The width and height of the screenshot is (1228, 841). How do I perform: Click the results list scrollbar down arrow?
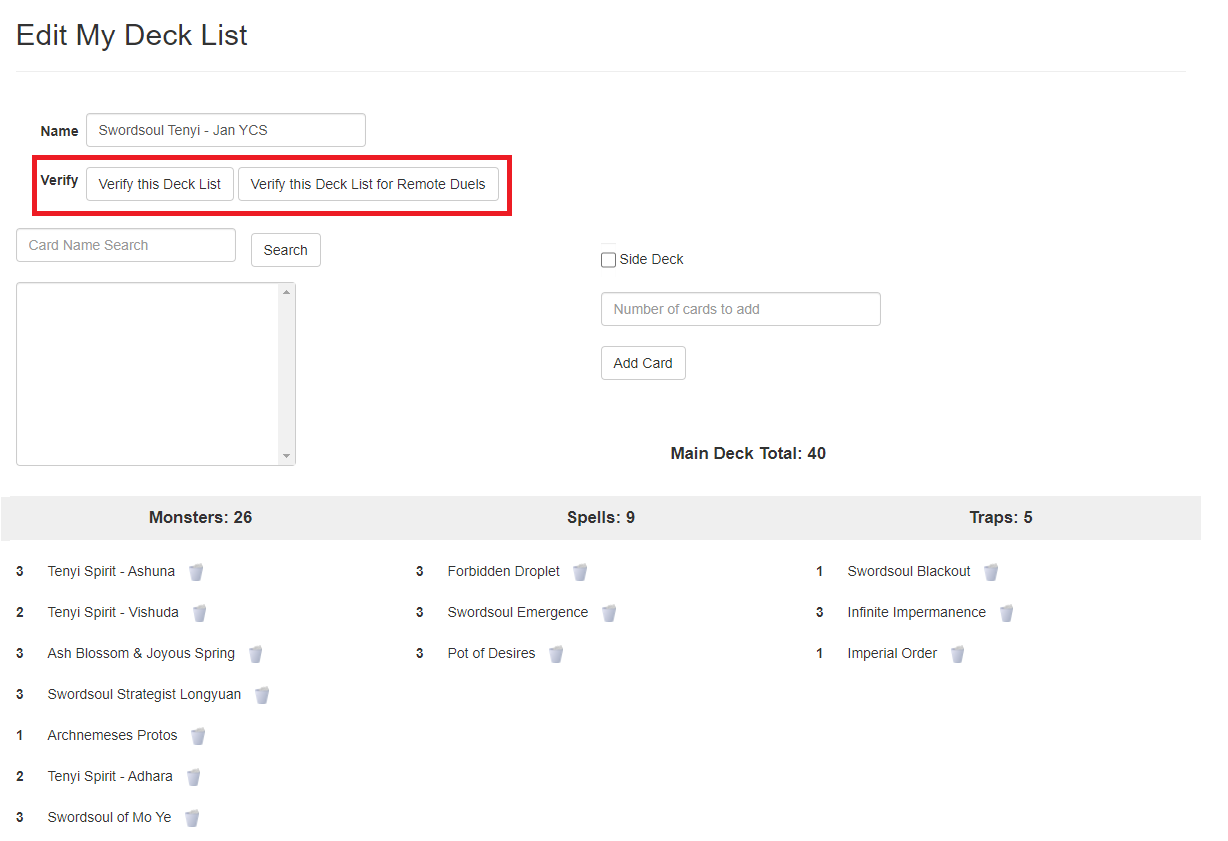(287, 456)
